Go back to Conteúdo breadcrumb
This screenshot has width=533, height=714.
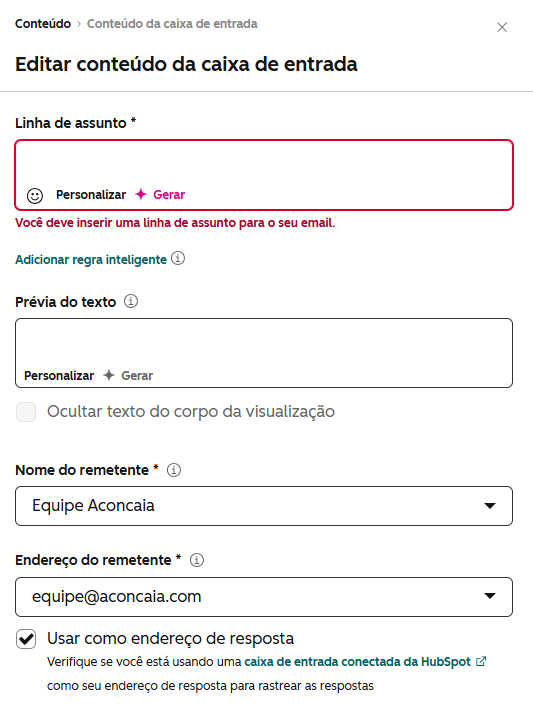tap(43, 24)
